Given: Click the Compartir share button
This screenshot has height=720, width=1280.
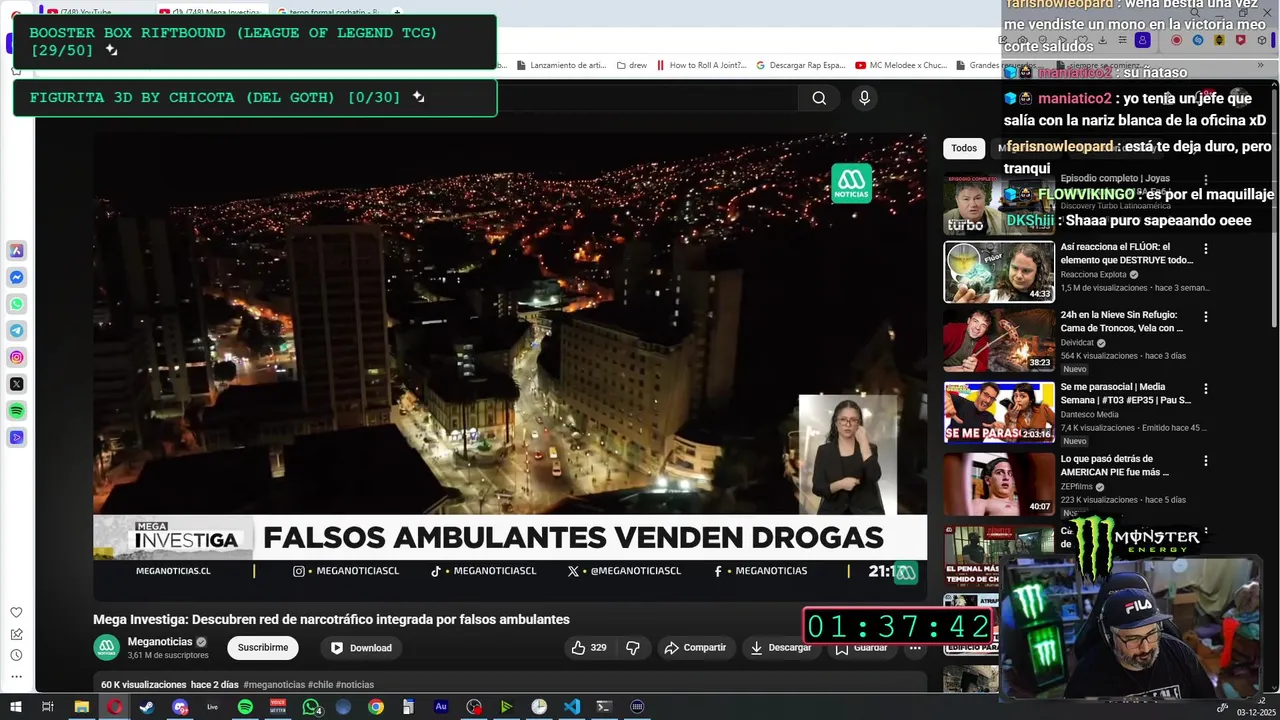Looking at the screenshot, I should pyautogui.click(x=695, y=648).
